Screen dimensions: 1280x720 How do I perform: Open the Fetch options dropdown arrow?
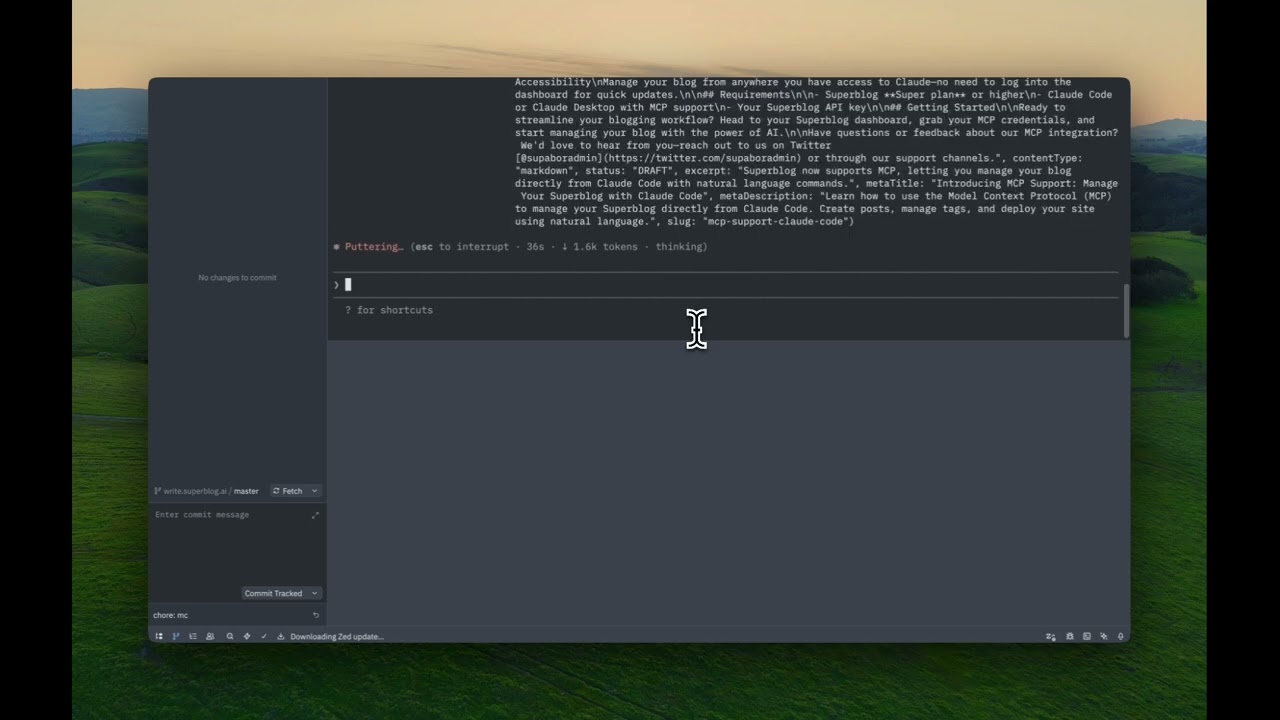coord(314,491)
